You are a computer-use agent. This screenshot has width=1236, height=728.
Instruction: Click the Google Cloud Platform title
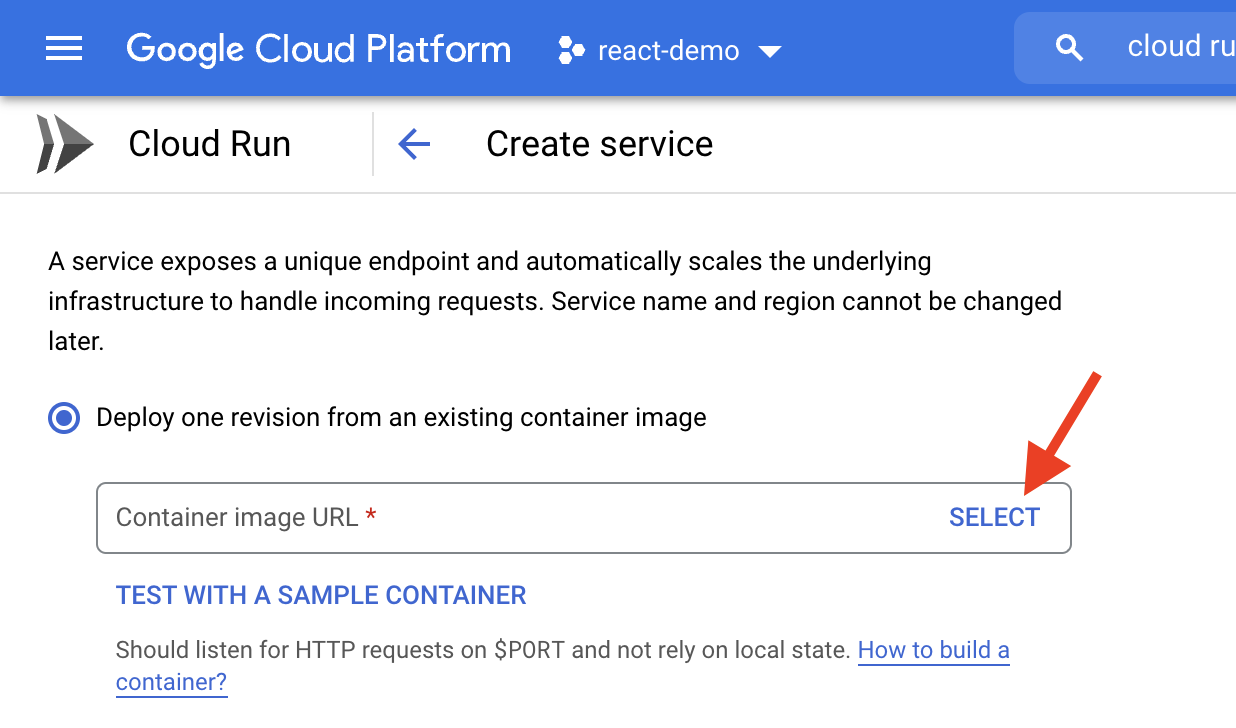coord(318,49)
